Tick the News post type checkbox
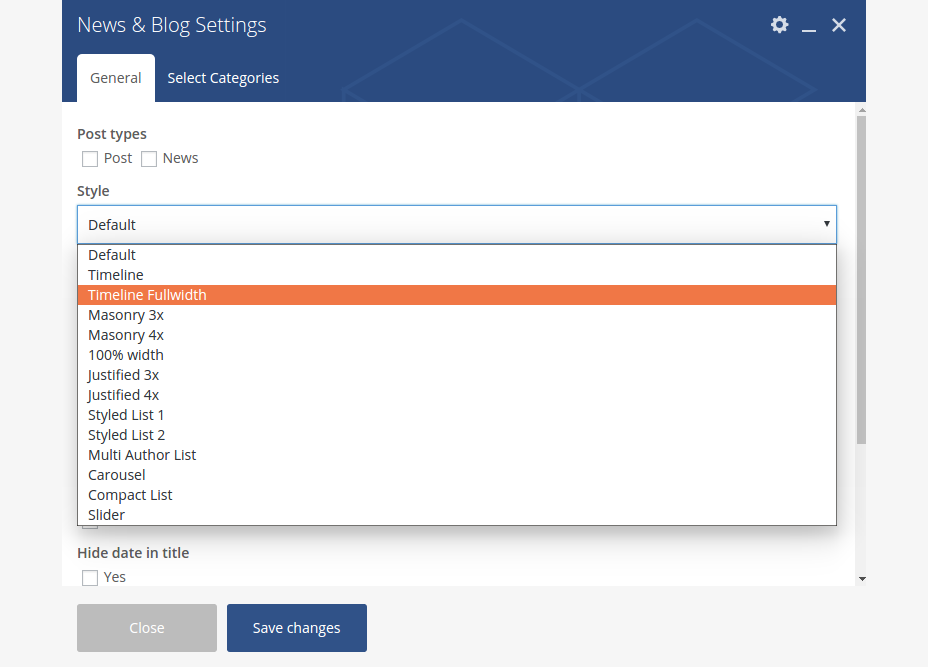The height and width of the screenshot is (667, 928). coord(149,159)
